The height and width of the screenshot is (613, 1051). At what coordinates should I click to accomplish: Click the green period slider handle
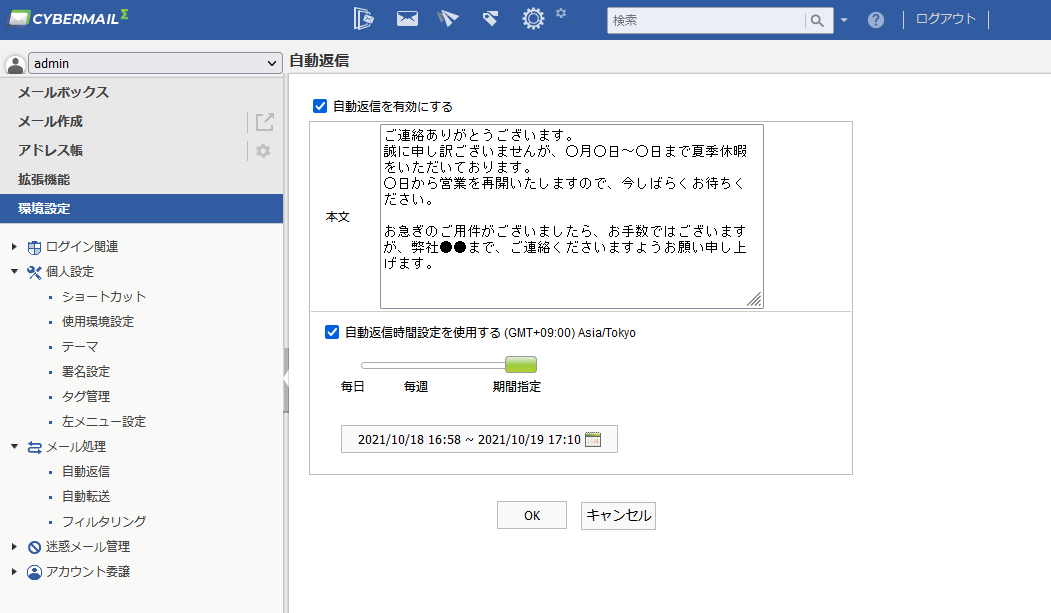521,364
